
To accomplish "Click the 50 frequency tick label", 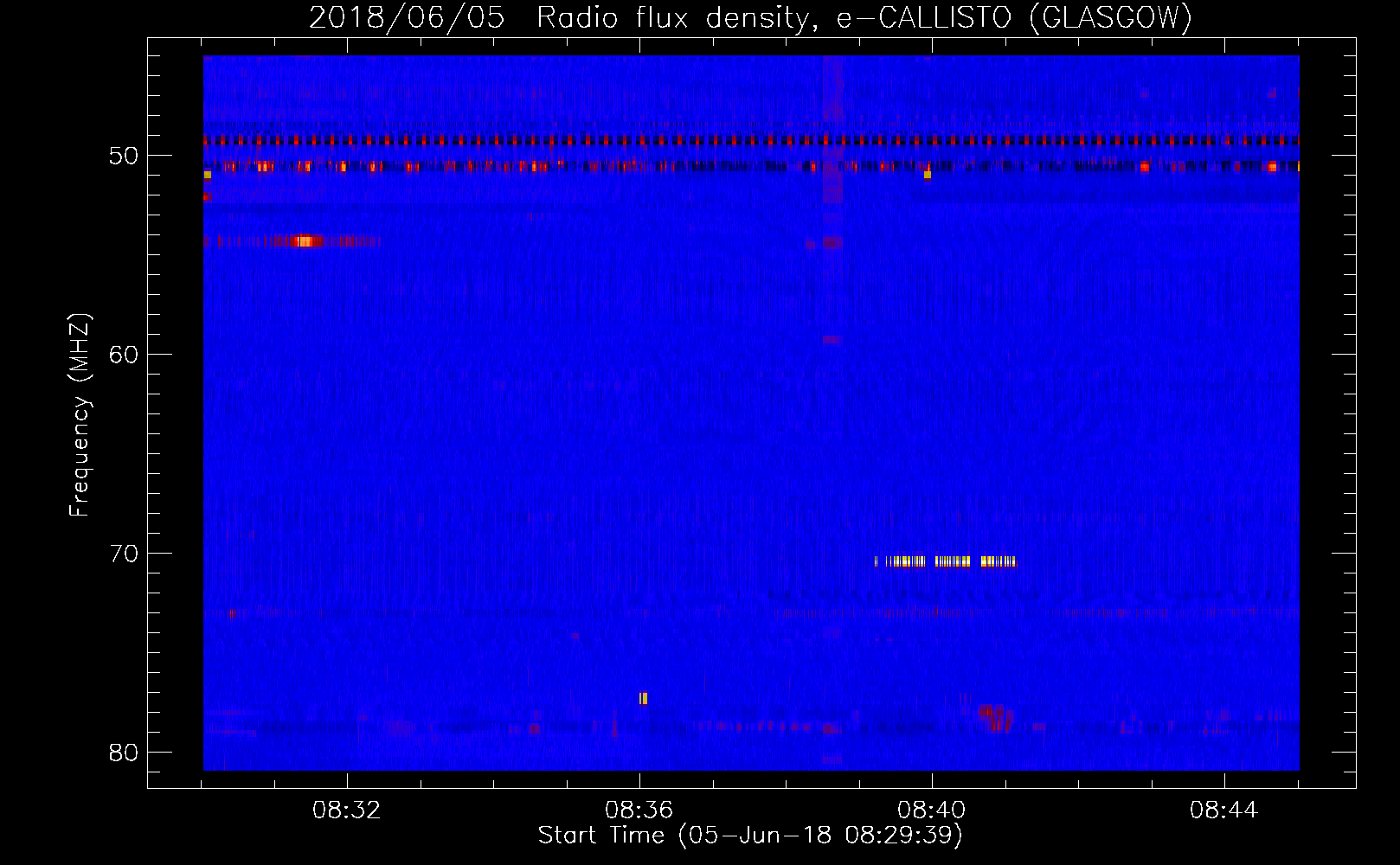I will pyautogui.click(x=125, y=156).
